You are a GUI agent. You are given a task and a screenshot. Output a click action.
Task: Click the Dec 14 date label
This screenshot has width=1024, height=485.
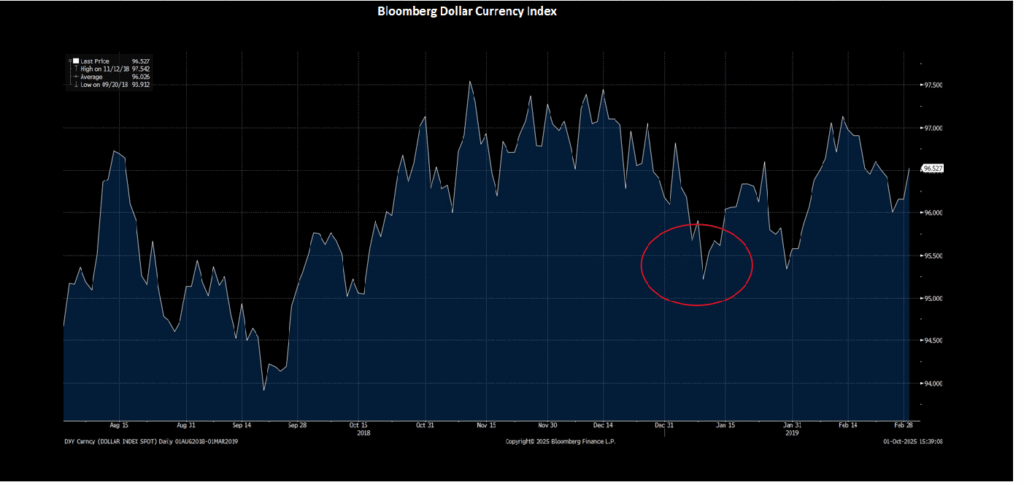tap(606, 423)
